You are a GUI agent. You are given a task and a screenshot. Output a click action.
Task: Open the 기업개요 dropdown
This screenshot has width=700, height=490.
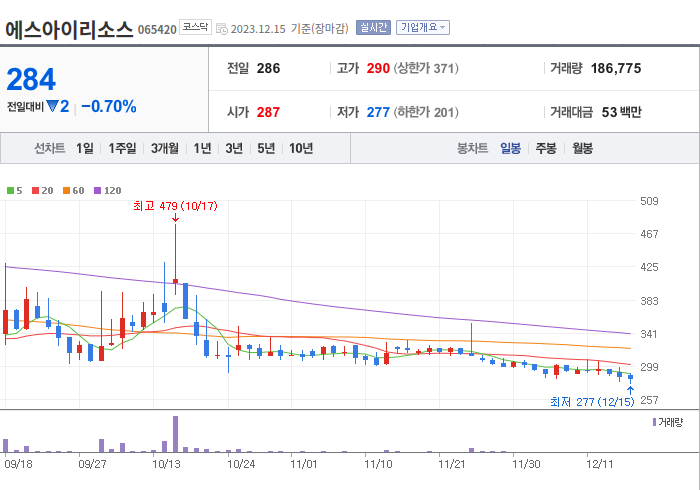(x=422, y=28)
